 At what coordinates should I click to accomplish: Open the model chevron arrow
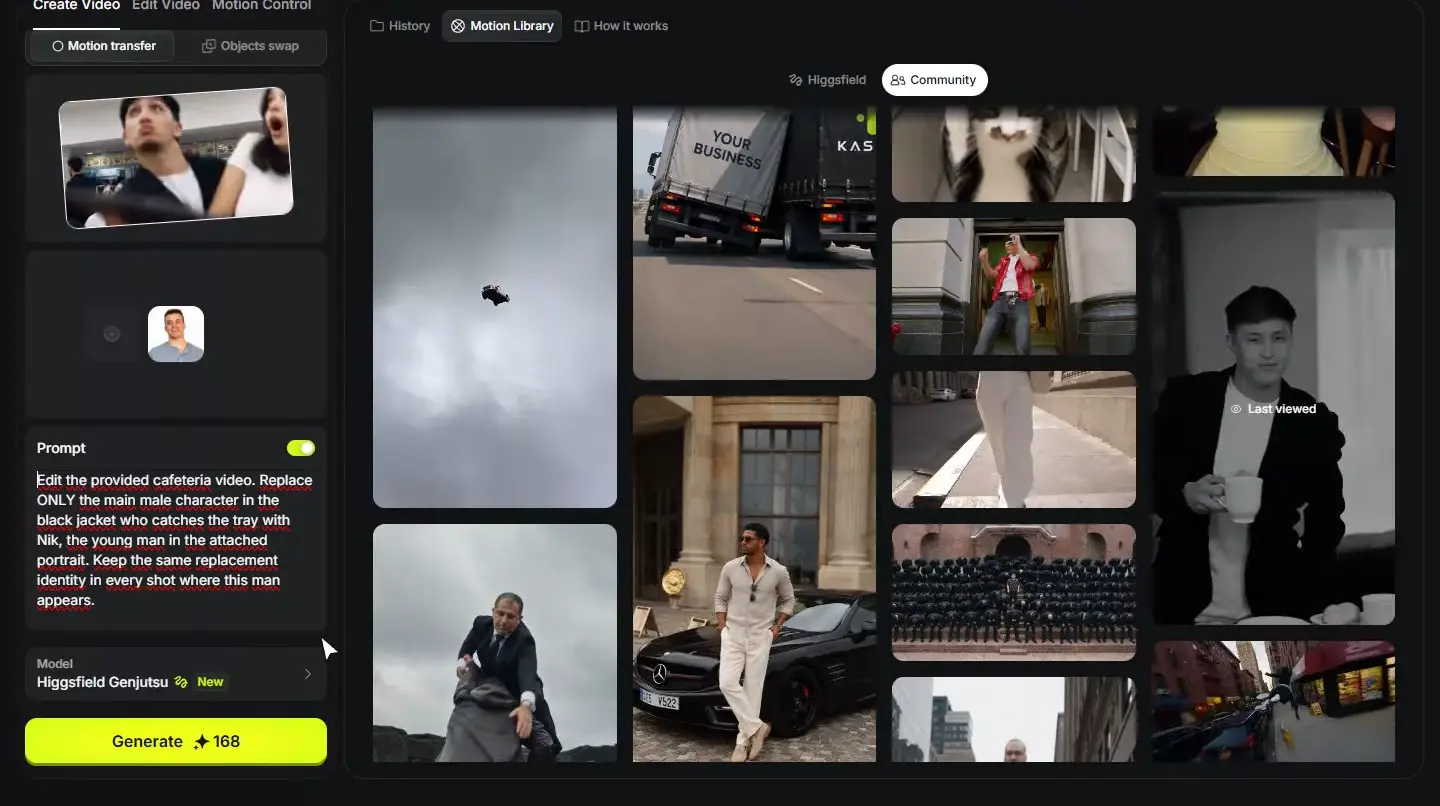(308, 674)
